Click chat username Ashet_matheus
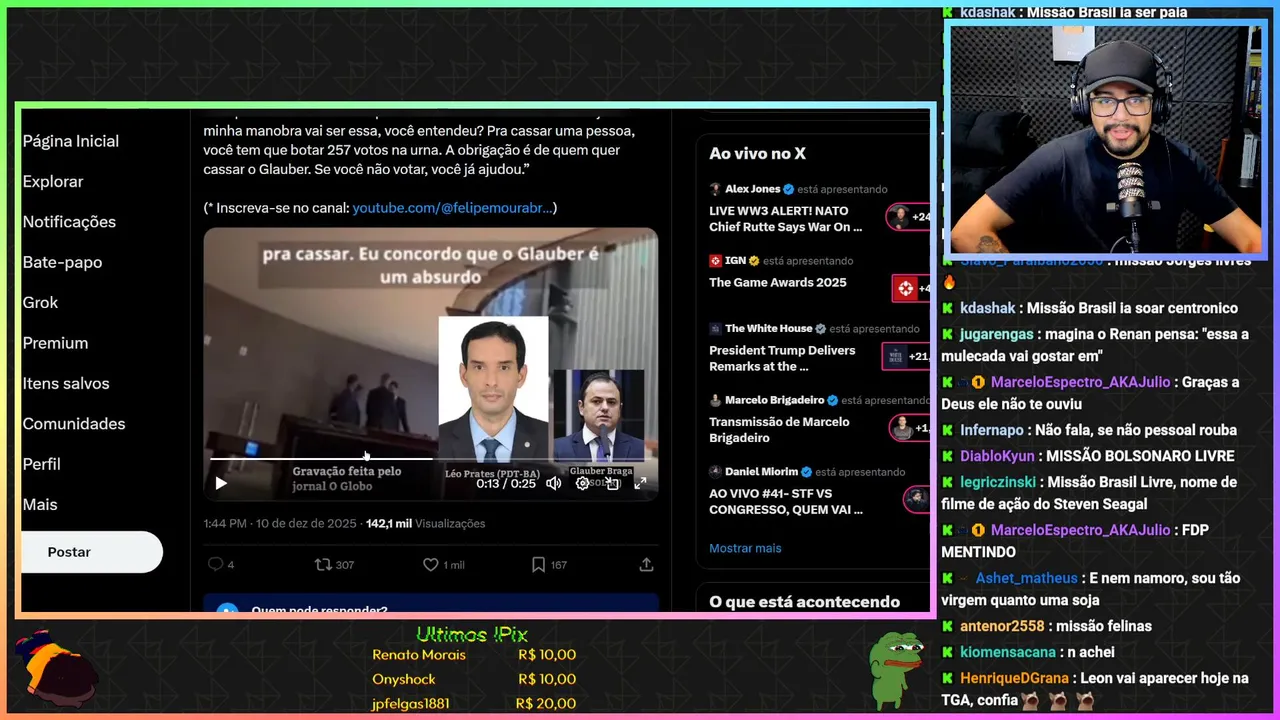 coord(1027,578)
